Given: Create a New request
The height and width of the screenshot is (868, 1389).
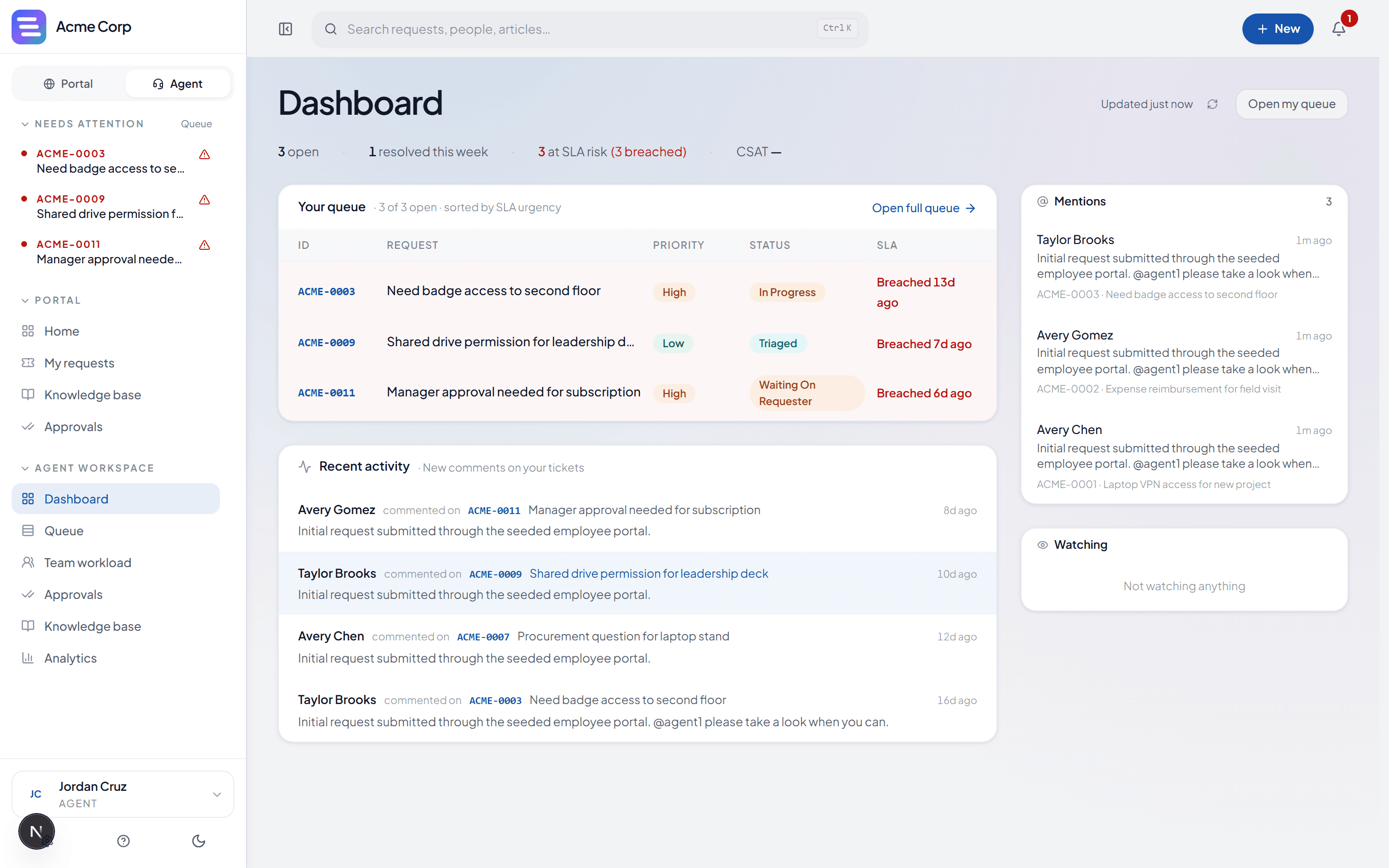Looking at the screenshot, I should (1278, 29).
